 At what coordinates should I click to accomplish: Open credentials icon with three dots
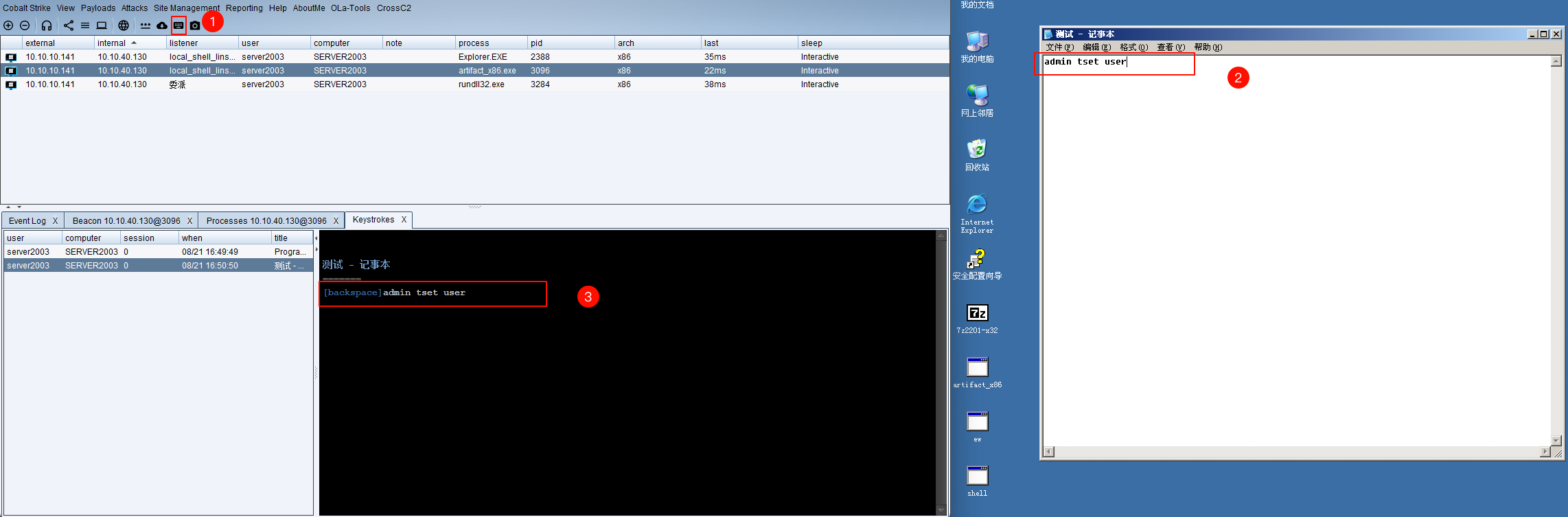(146, 25)
